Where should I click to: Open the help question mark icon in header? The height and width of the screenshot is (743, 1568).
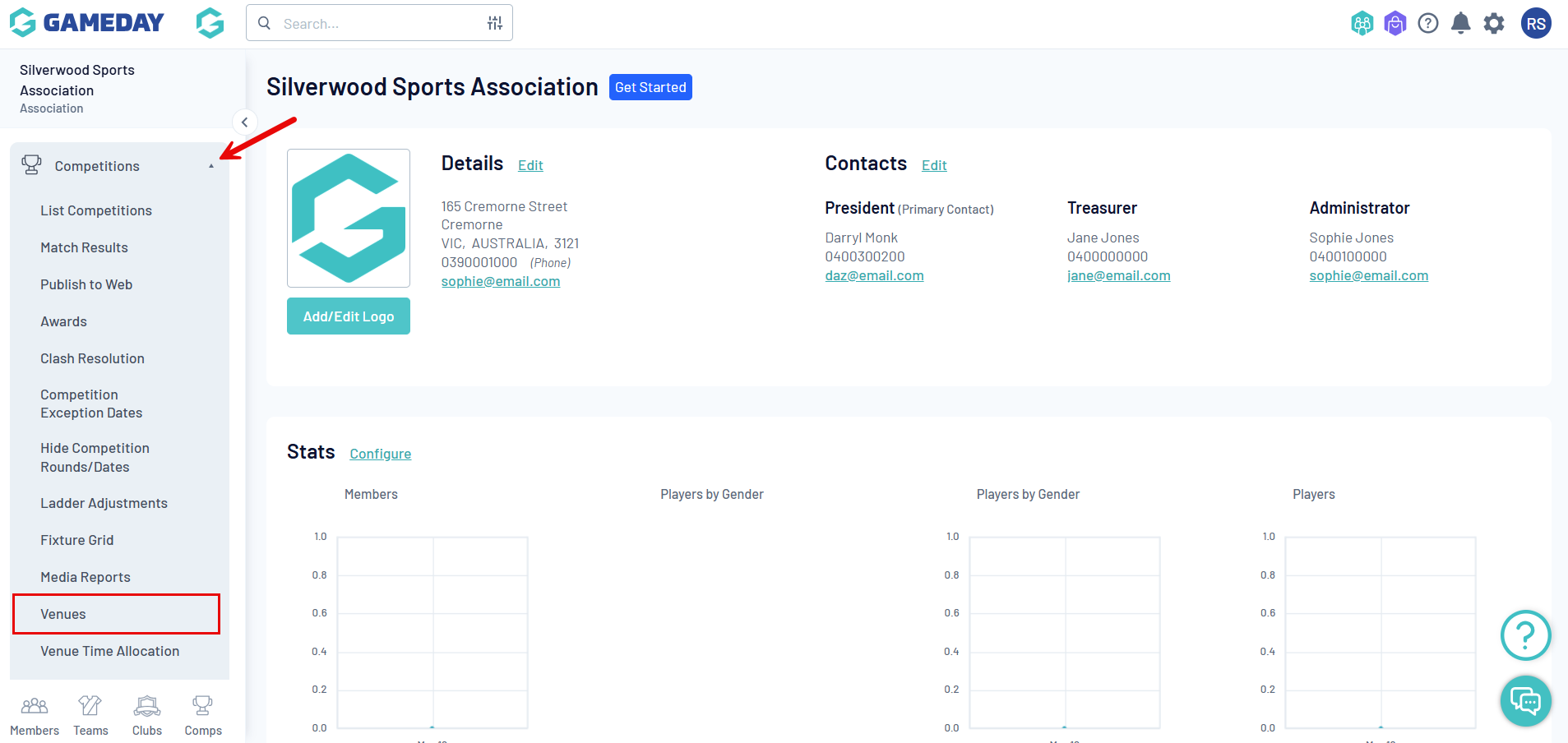point(1428,23)
